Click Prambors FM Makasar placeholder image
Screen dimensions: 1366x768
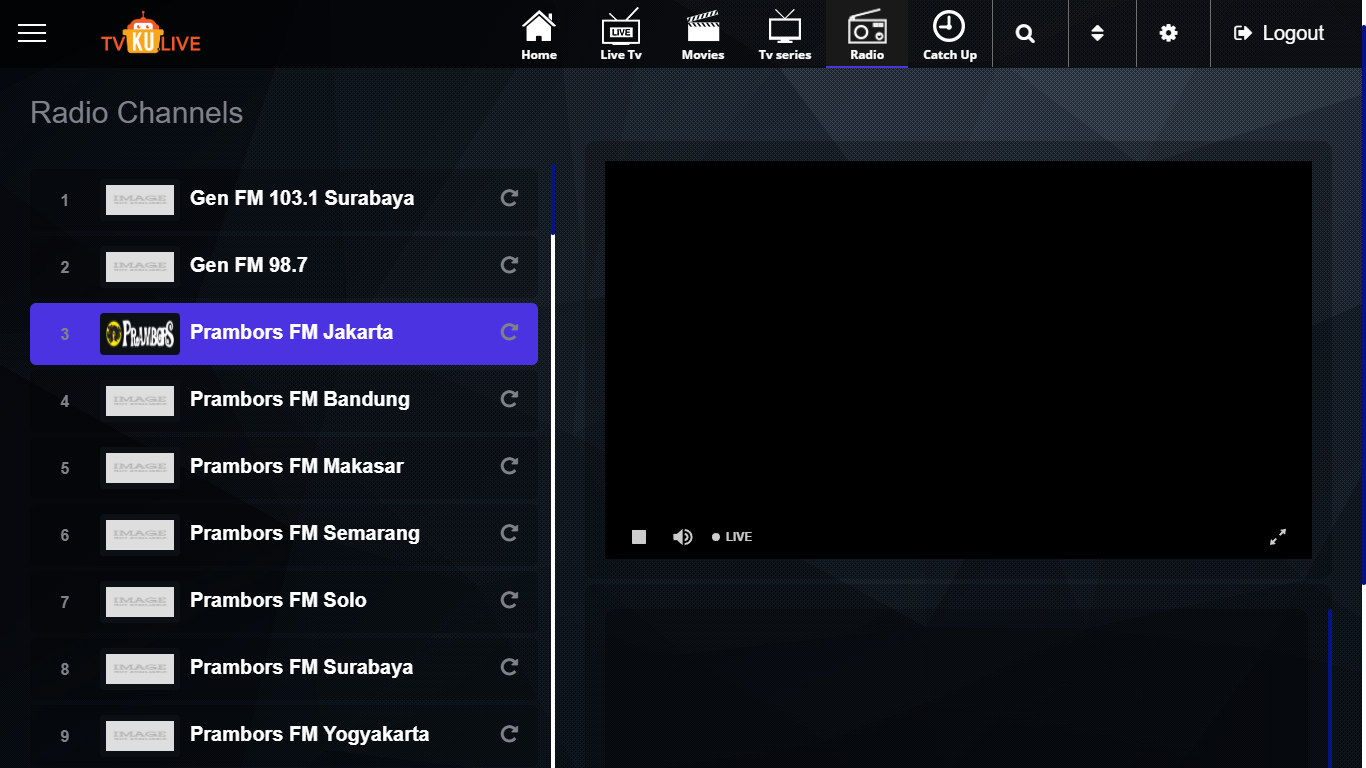point(140,468)
